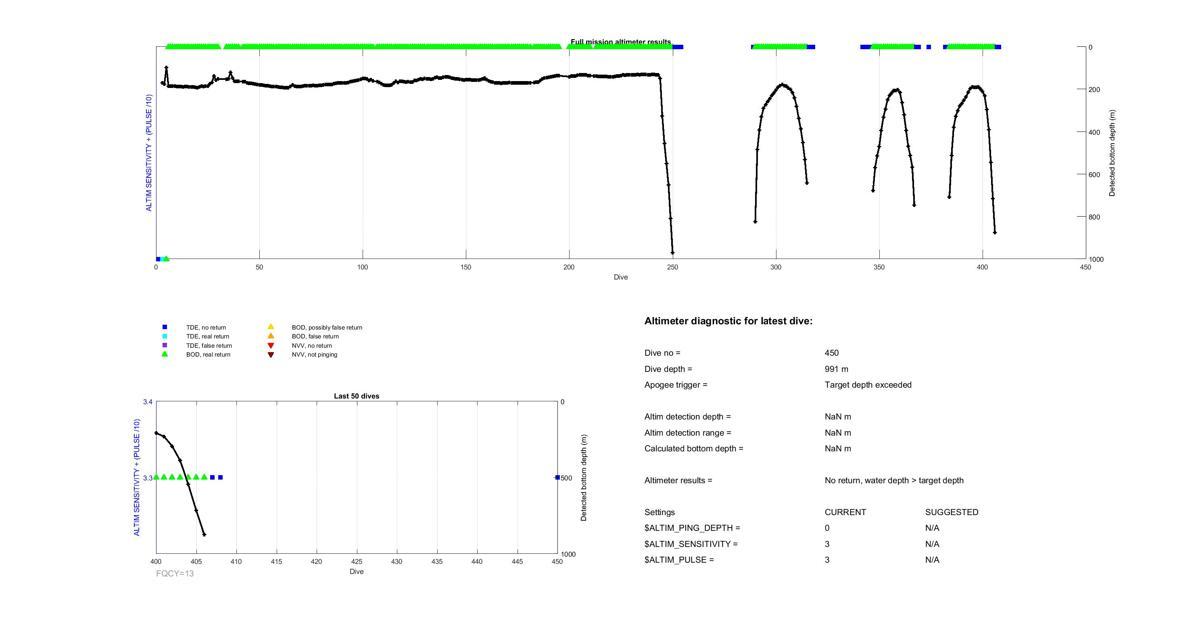Click the 'Apogee trigger =' label
This screenshot has height=622, width=1200.
click(x=676, y=385)
